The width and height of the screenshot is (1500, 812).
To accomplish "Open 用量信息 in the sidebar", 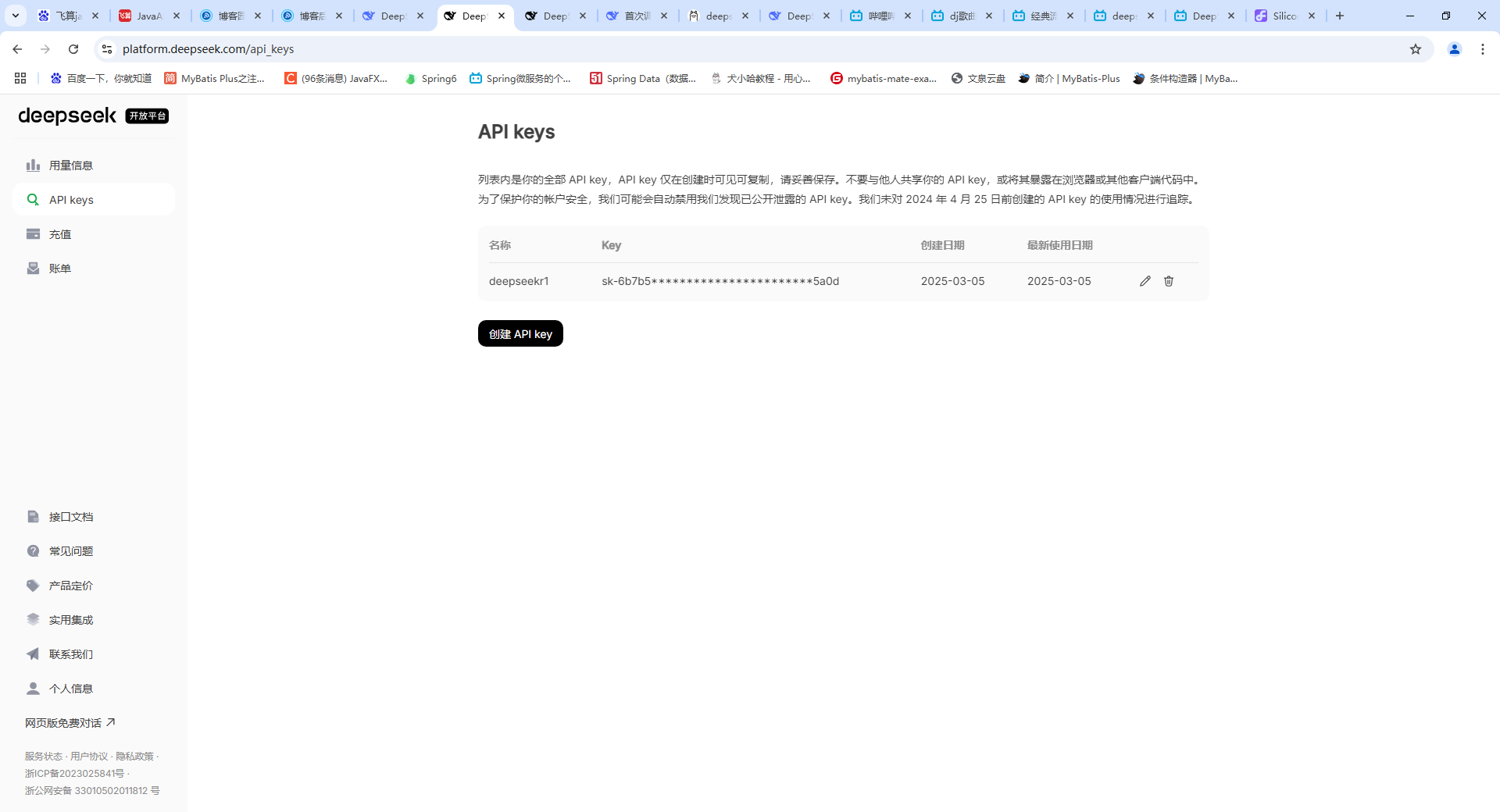I will click(x=94, y=166).
